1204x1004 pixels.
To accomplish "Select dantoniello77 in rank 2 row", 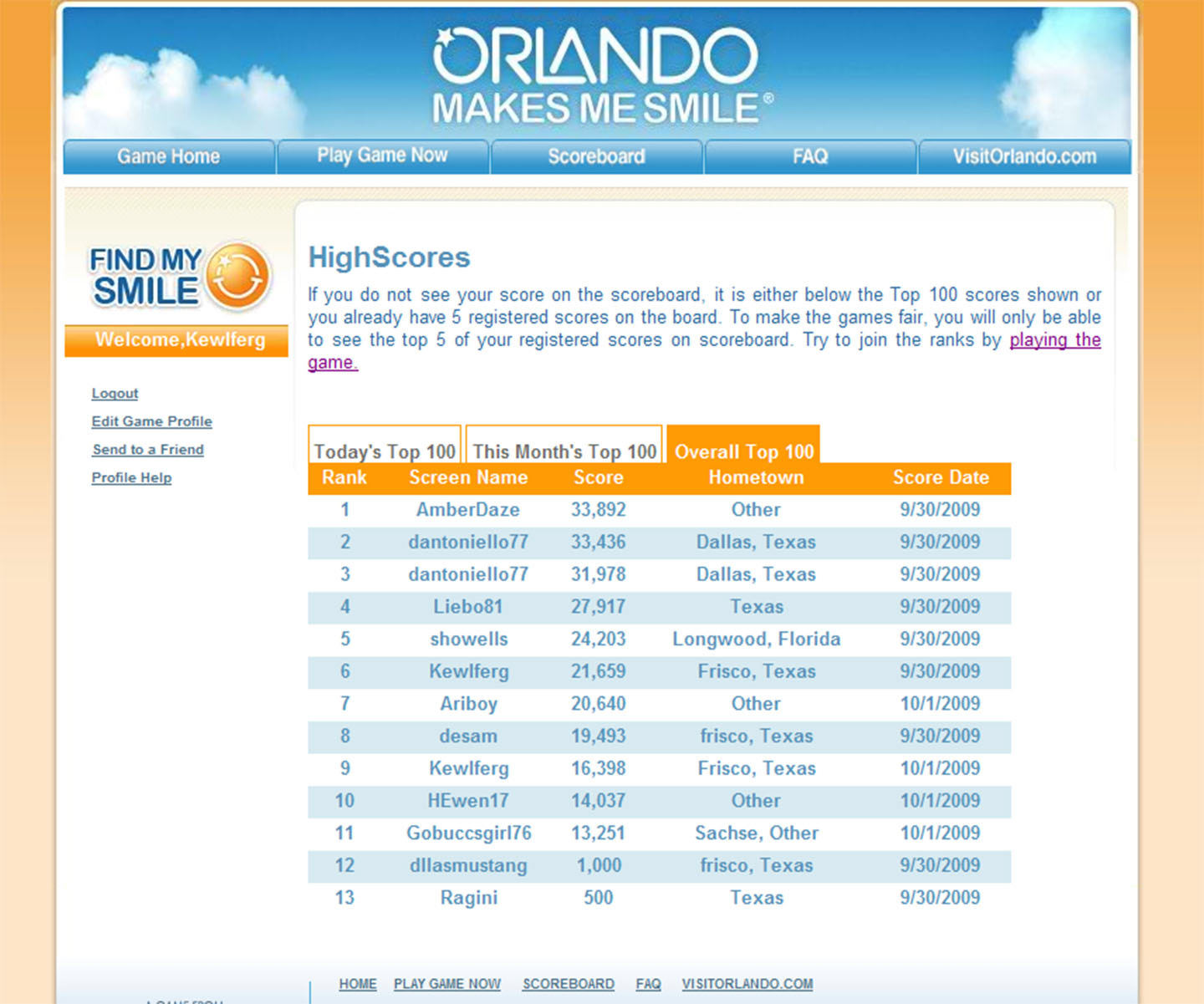I will 468,543.
